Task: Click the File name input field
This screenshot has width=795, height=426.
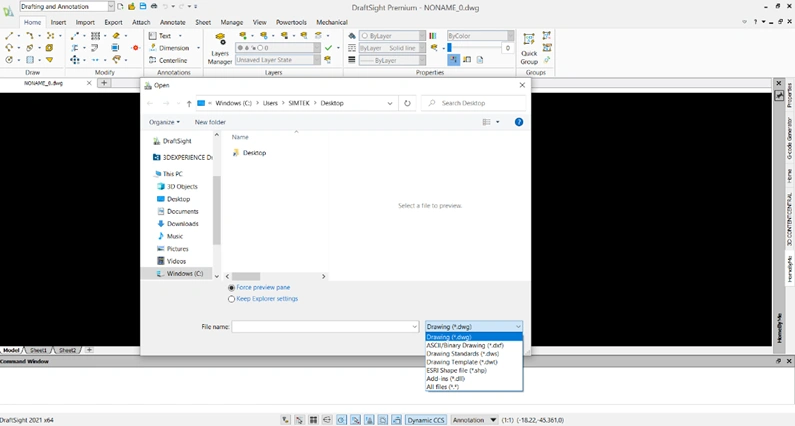Action: point(325,327)
